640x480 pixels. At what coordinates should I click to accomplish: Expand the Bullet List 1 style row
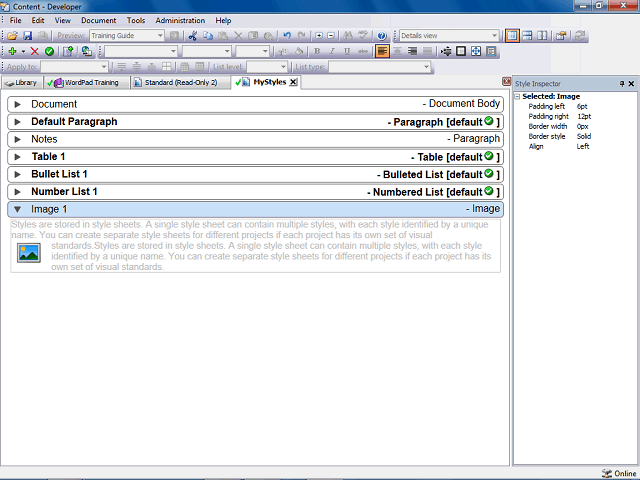coord(18,175)
